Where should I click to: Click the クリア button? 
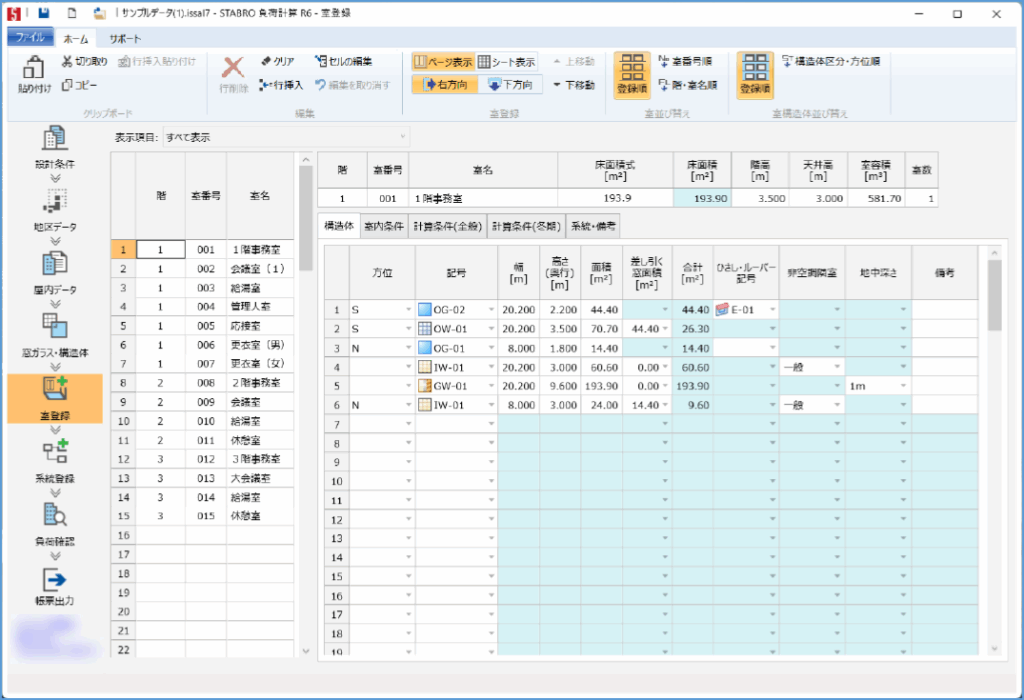[277, 61]
